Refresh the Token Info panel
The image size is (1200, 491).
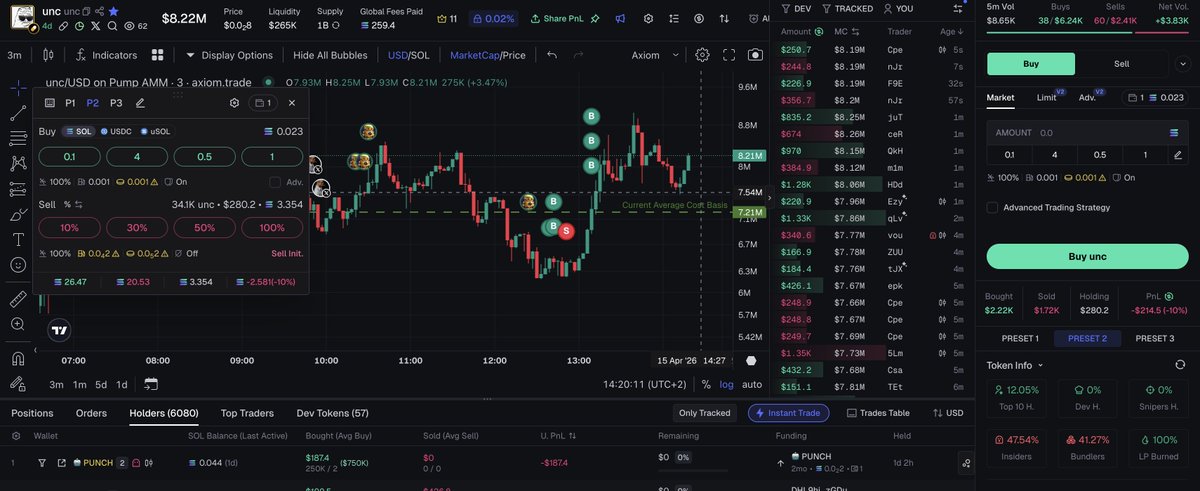click(x=1180, y=365)
